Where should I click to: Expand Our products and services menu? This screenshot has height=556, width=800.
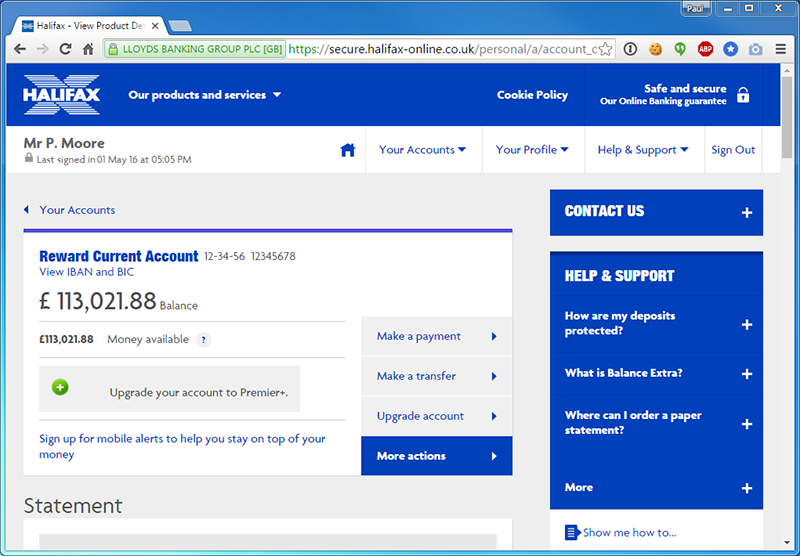tap(204, 95)
